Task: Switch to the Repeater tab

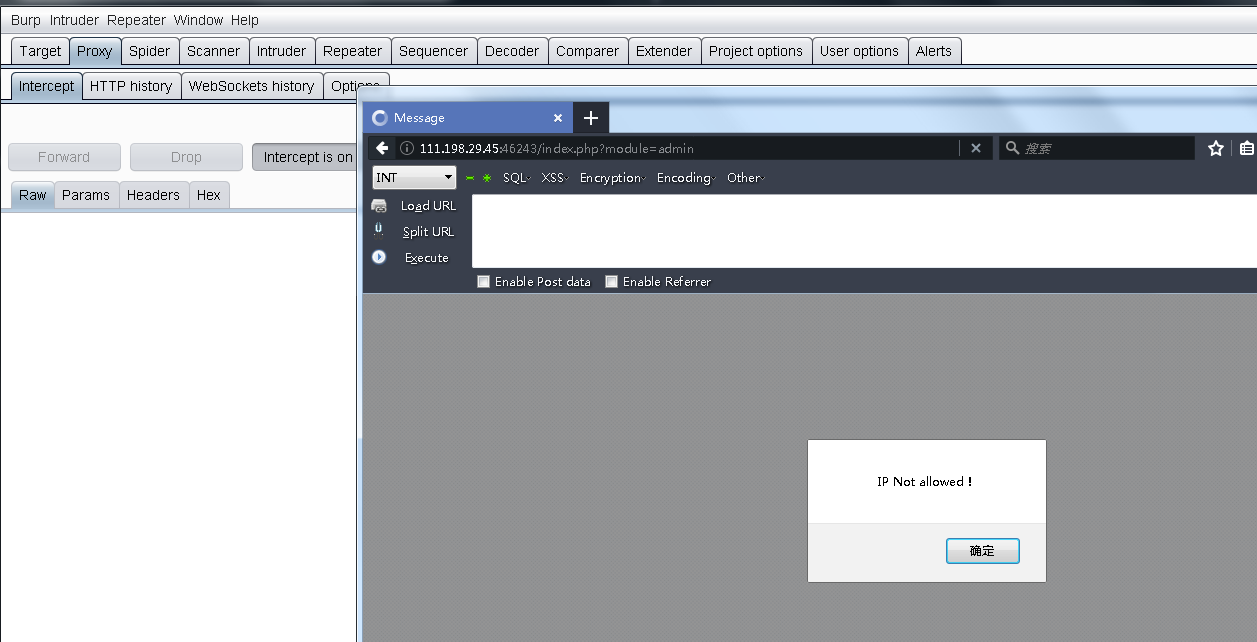Action: click(352, 51)
